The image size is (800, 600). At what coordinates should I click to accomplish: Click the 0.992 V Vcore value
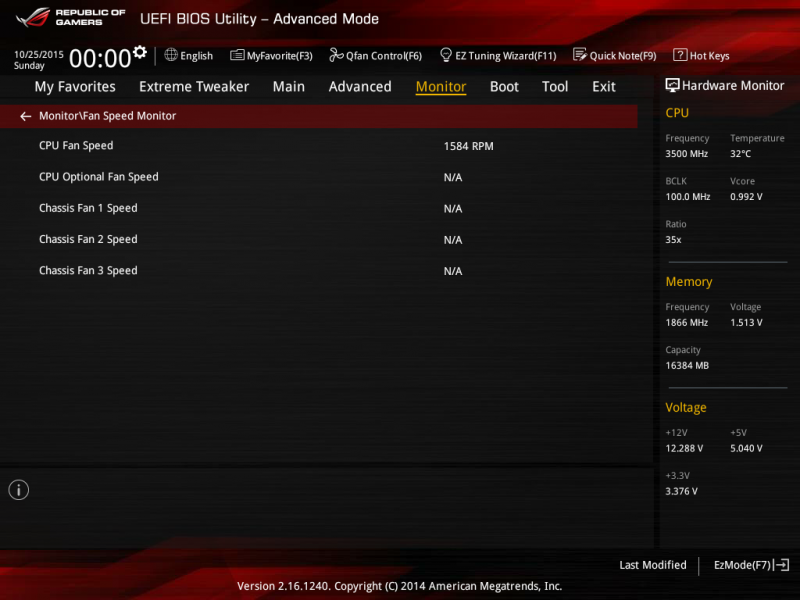(x=746, y=196)
